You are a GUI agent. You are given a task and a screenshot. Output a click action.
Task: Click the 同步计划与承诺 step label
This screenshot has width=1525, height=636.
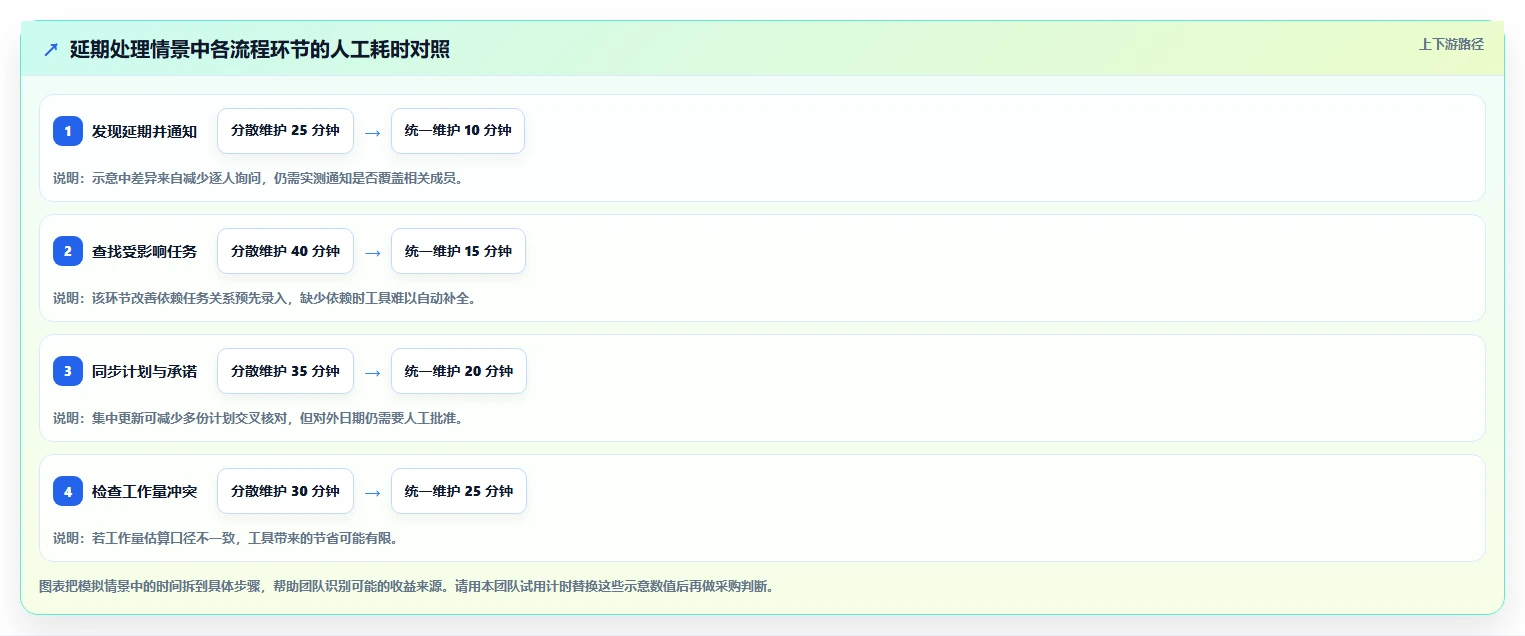tap(144, 371)
